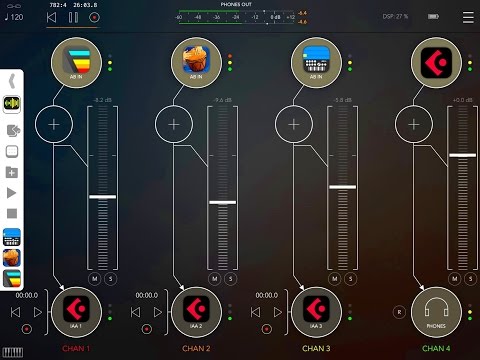This screenshot has height=360, width=480.
Task: Solo CHAN 4
Action: click(x=471, y=279)
